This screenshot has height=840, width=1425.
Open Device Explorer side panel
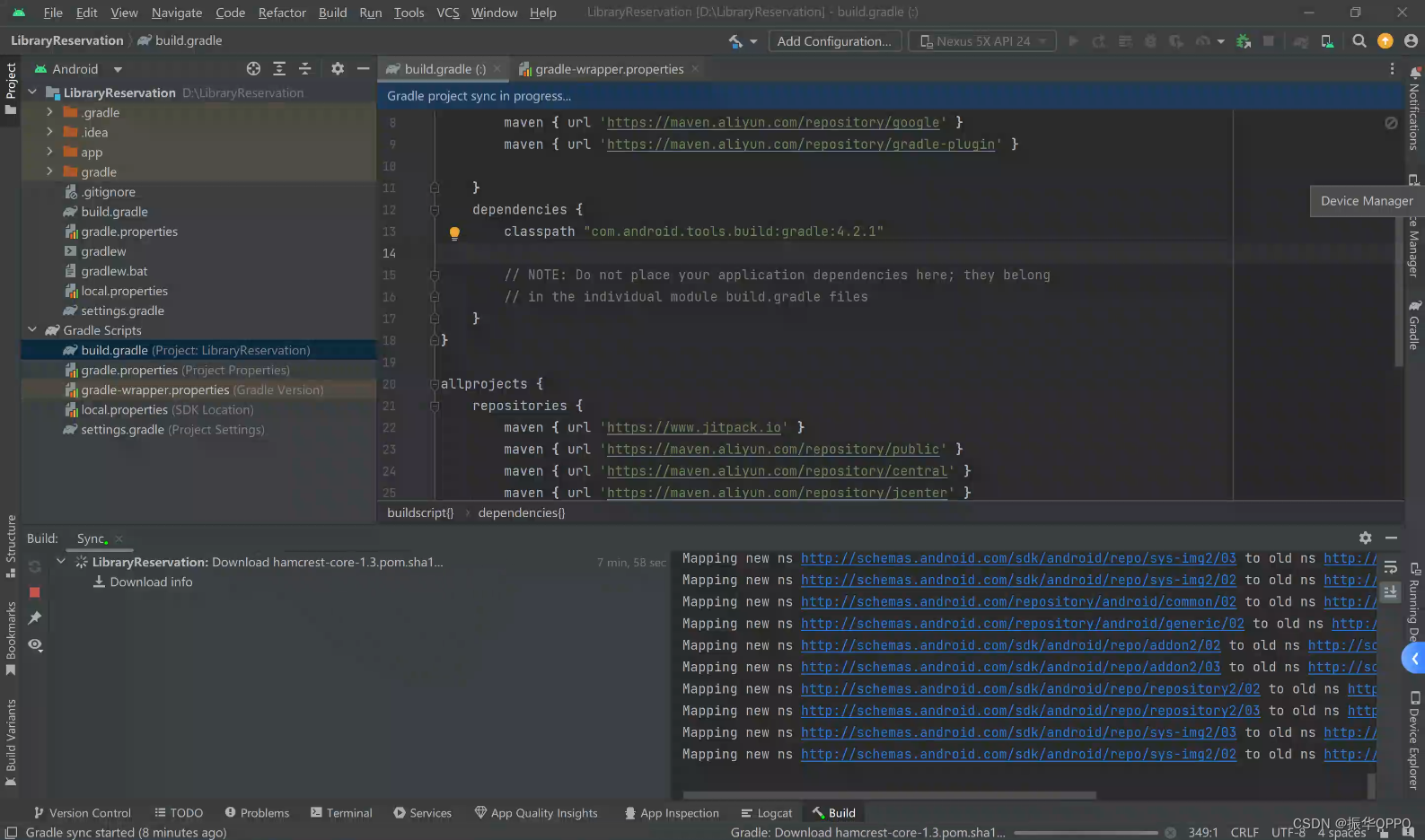click(1414, 741)
